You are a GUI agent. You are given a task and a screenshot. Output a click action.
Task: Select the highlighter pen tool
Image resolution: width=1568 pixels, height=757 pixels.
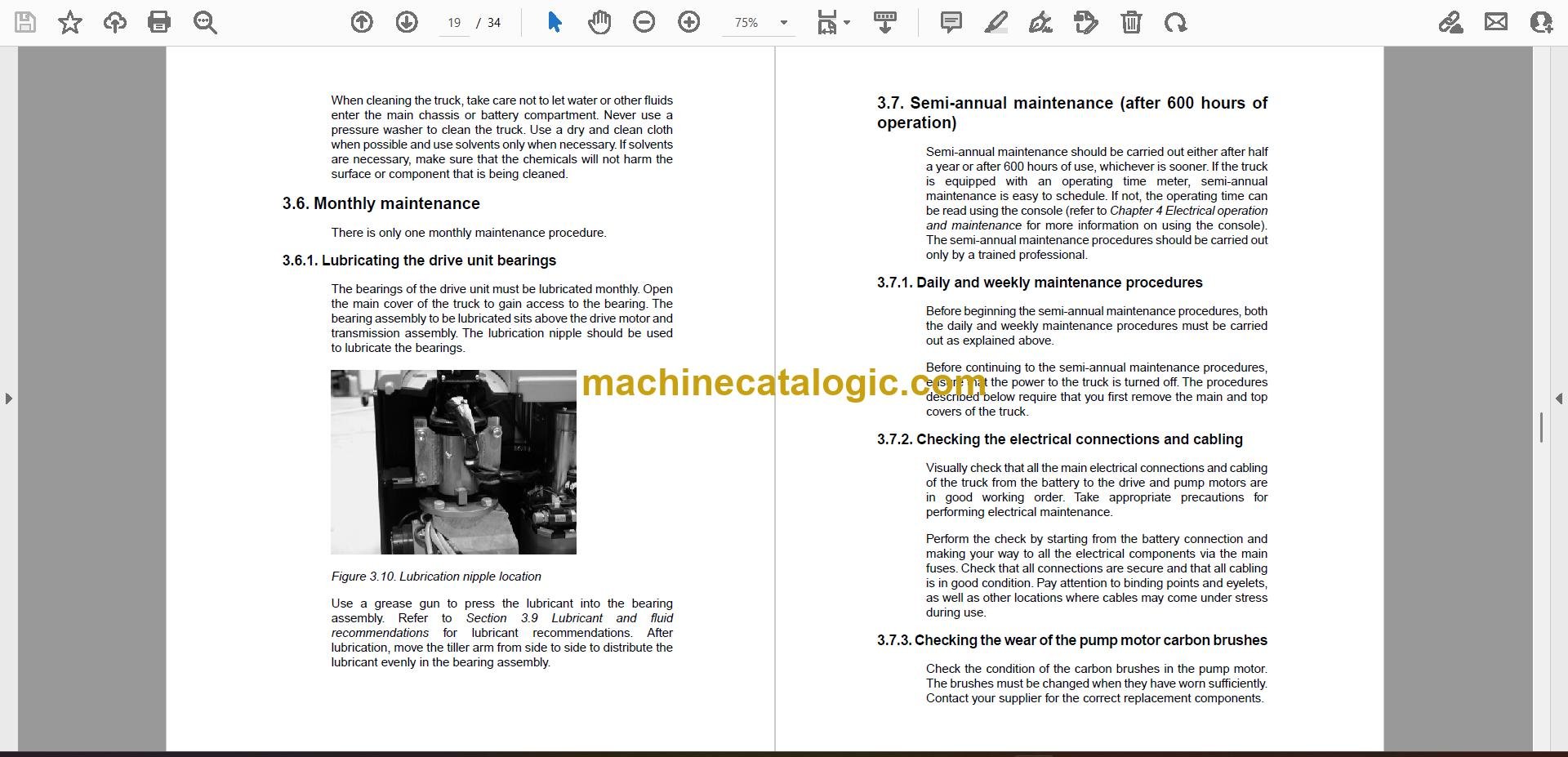[996, 22]
